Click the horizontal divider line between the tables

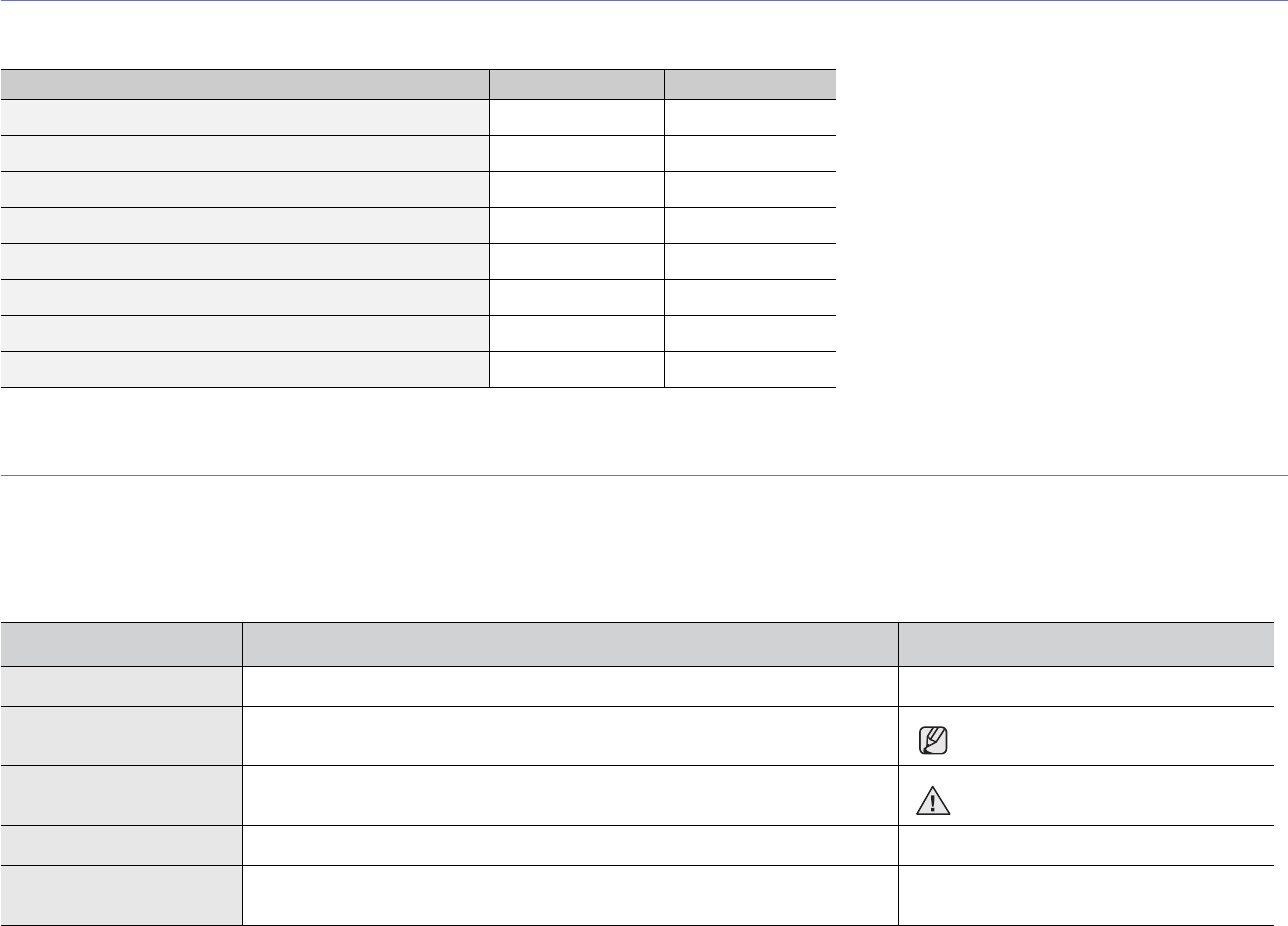pyautogui.click(x=644, y=475)
